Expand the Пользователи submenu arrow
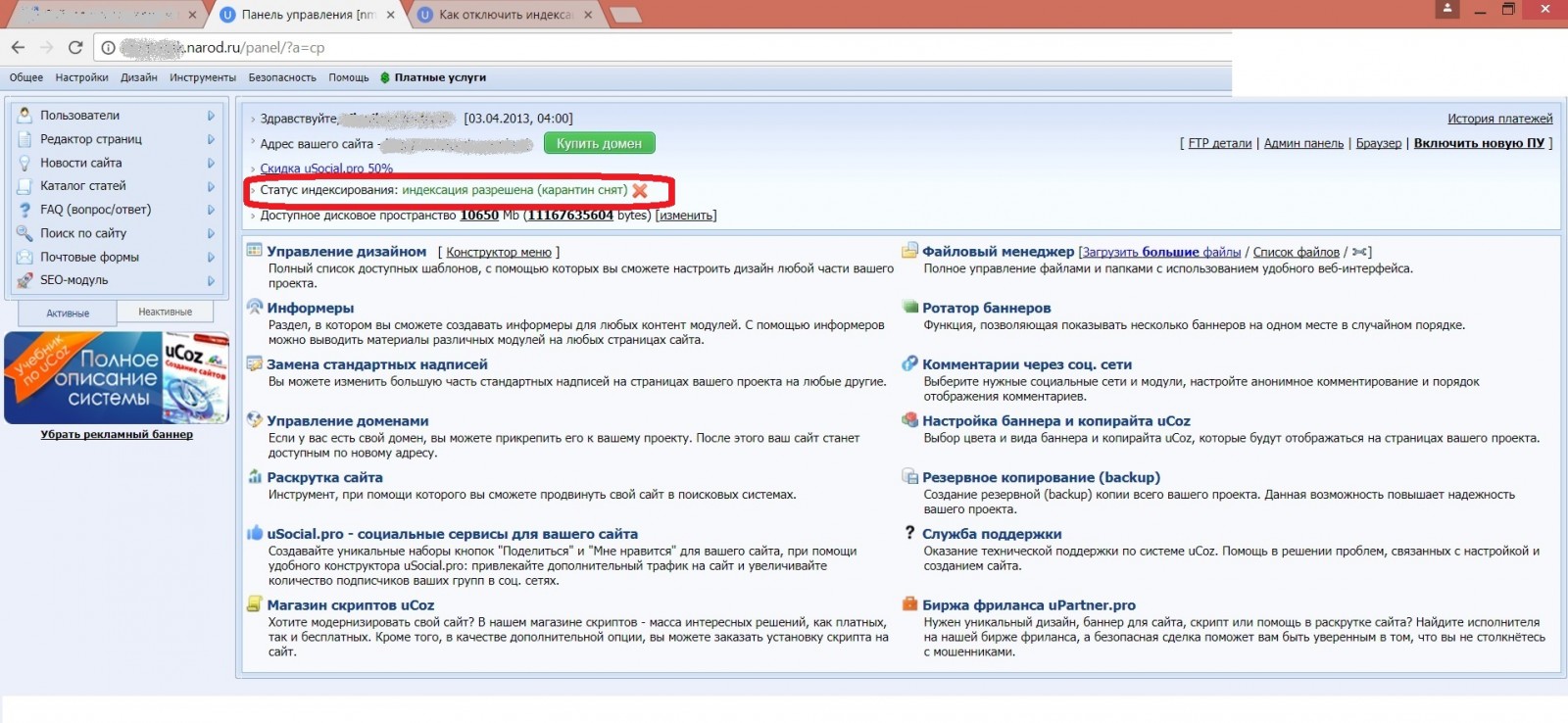 point(211,116)
